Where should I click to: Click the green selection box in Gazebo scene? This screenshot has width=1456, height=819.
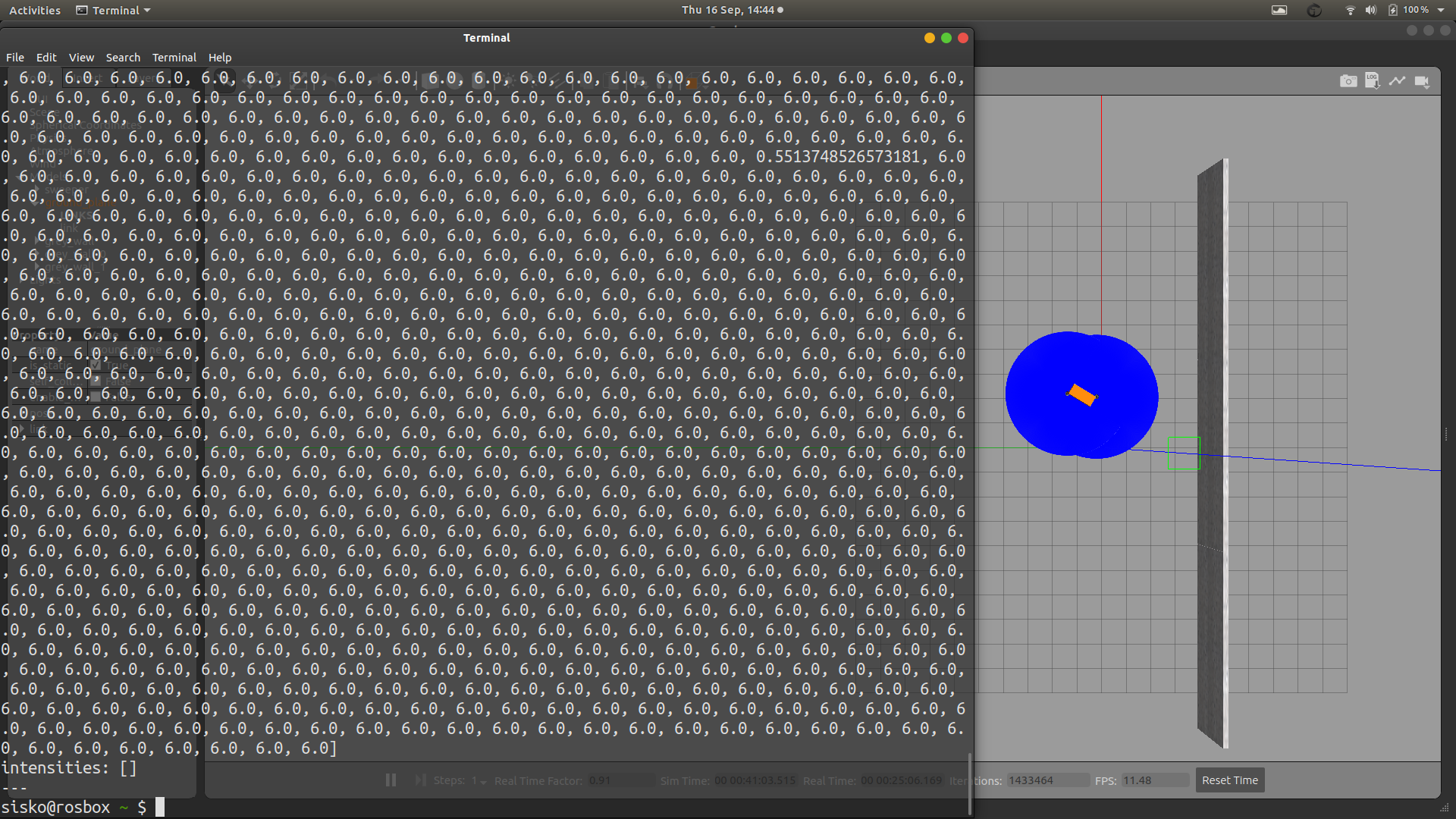click(1184, 453)
